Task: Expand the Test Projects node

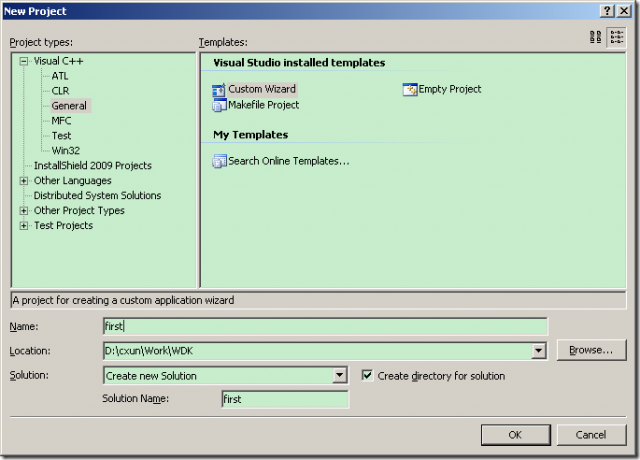Action: click(x=24, y=226)
